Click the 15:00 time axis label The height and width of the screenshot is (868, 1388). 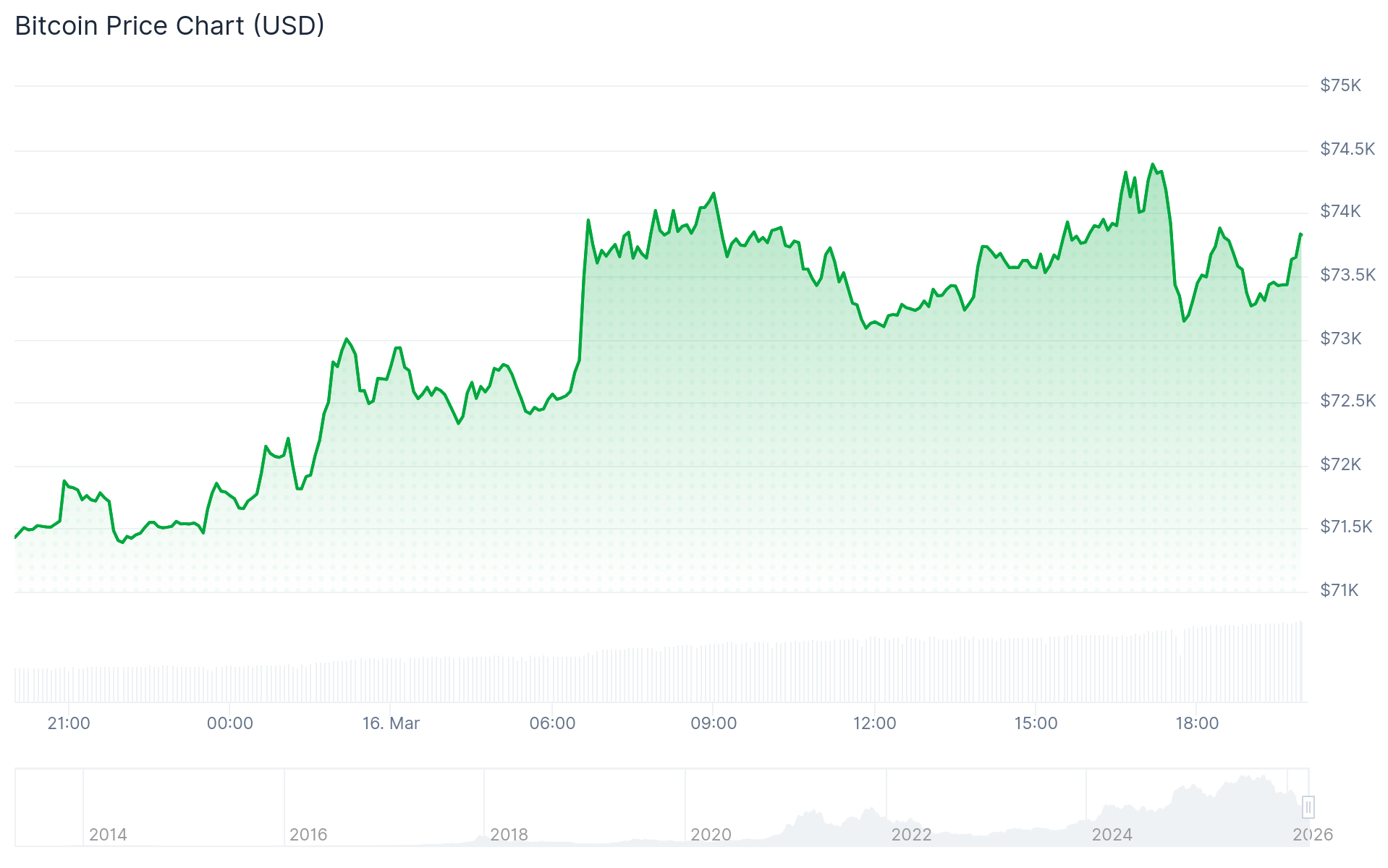[x=1036, y=723]
